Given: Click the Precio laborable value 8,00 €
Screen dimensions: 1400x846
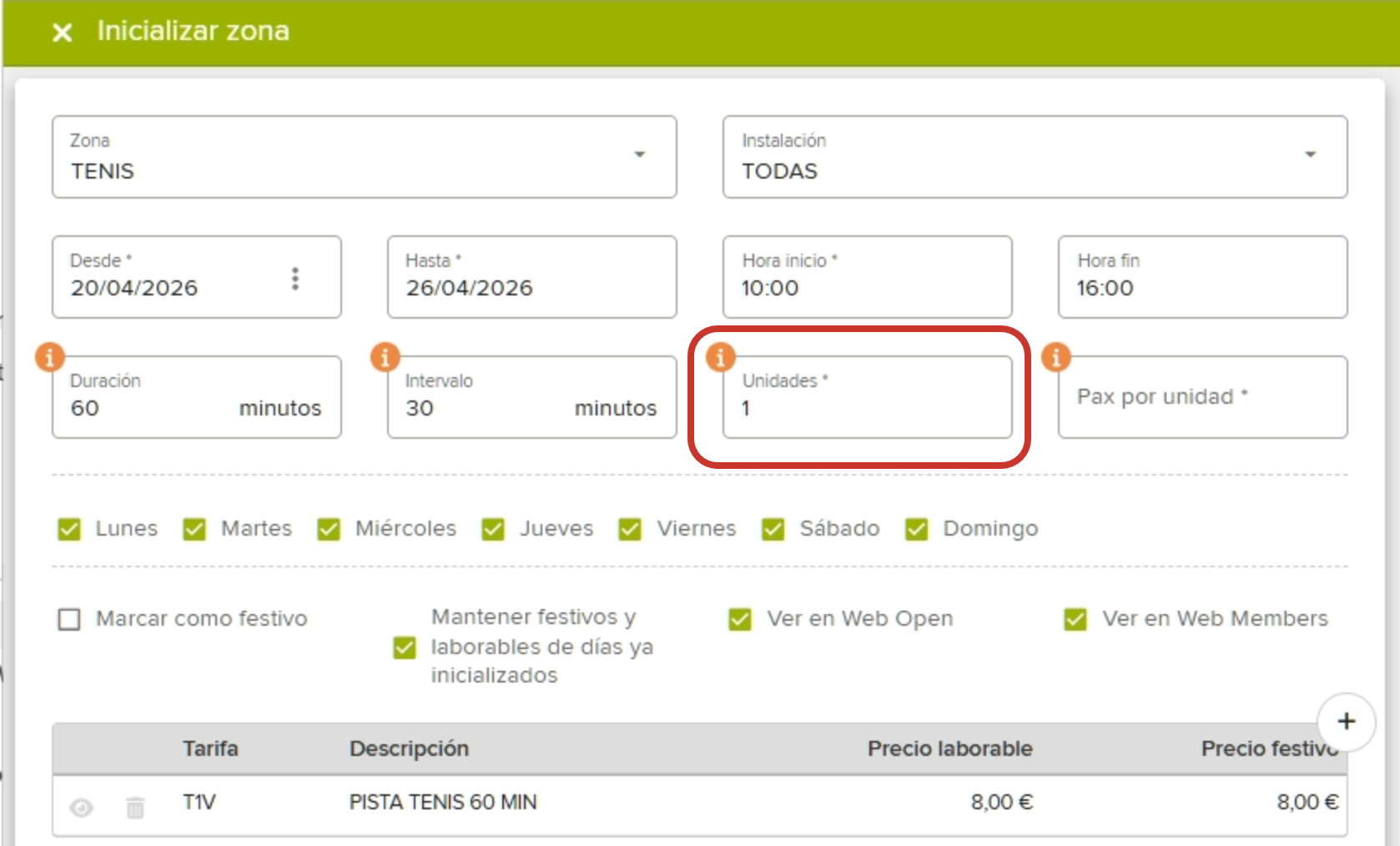Looking at the screenshot, I should pos(1002,802).
